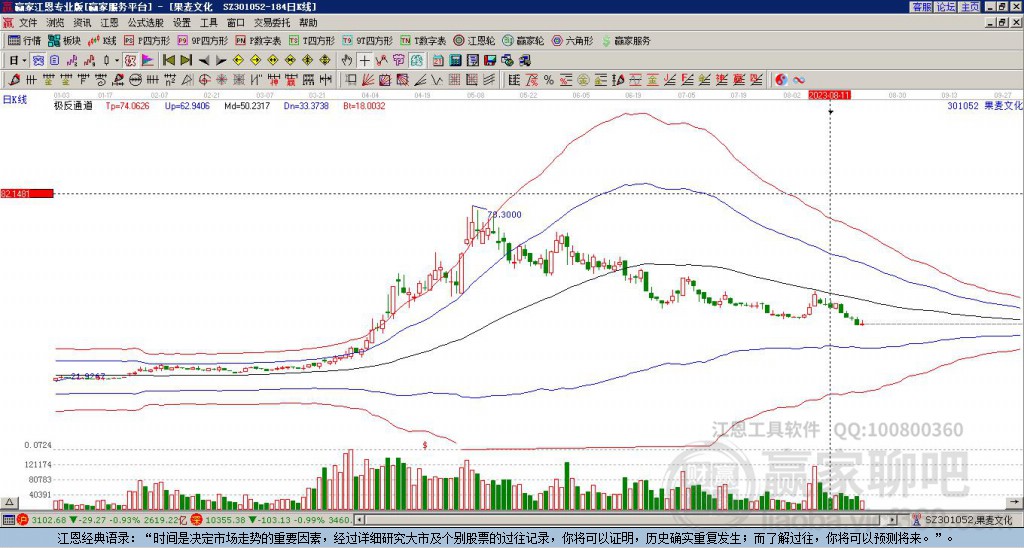Click the red flag icon in toolbar

pos(148,60)
